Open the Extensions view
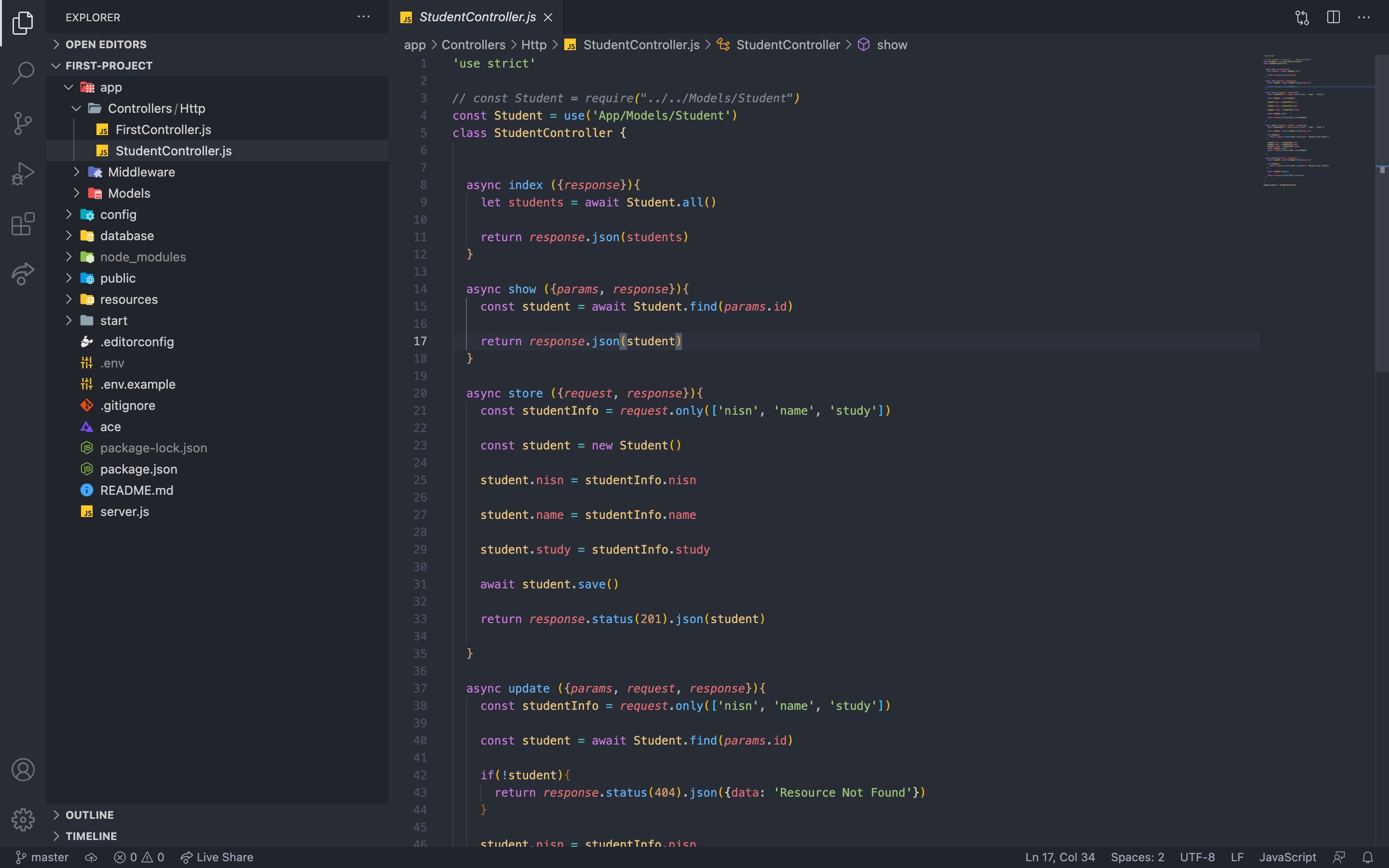Screen dimensions: 1389x868 23,223
